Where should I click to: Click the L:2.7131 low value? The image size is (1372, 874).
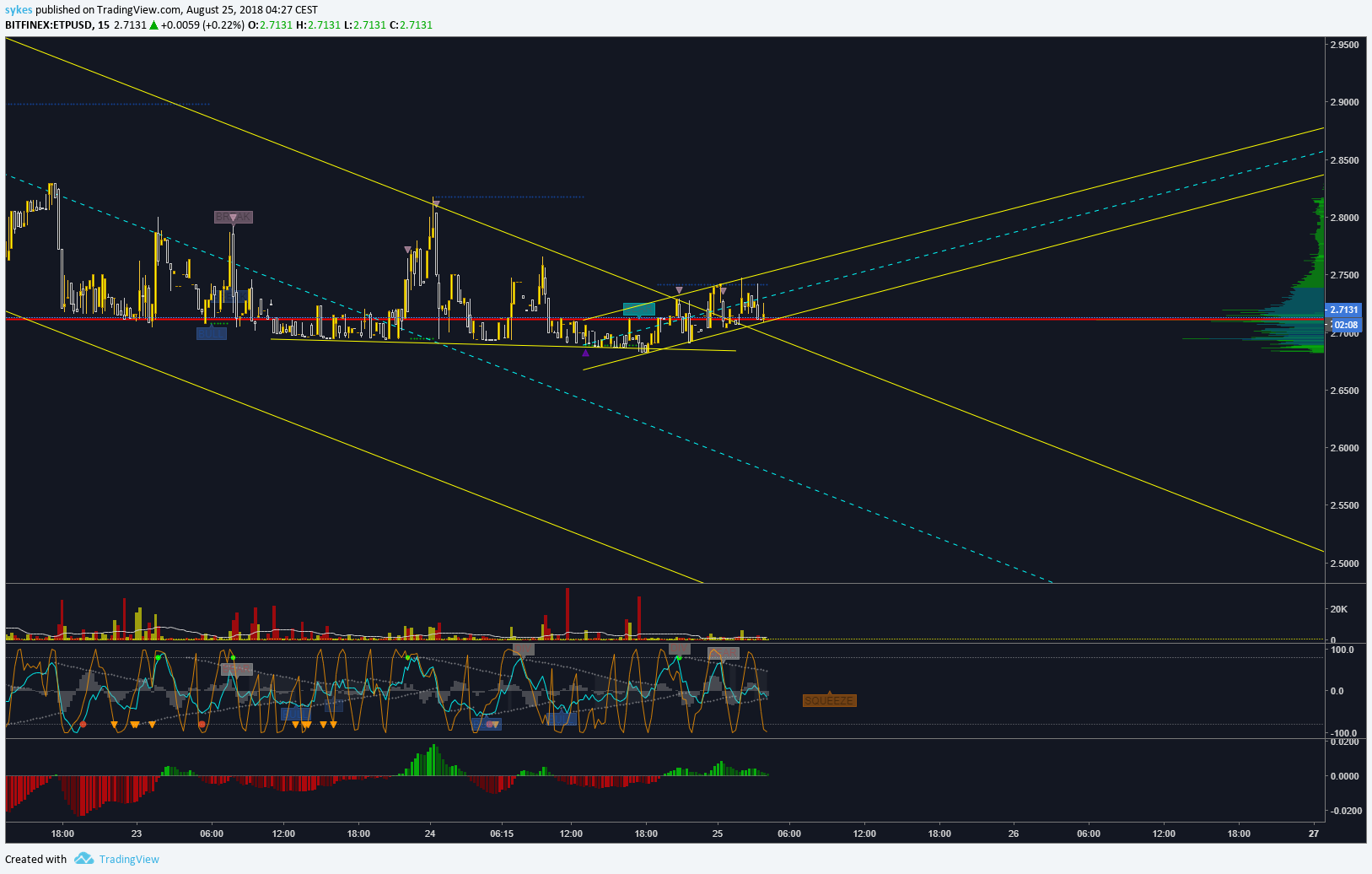[364, 24]
